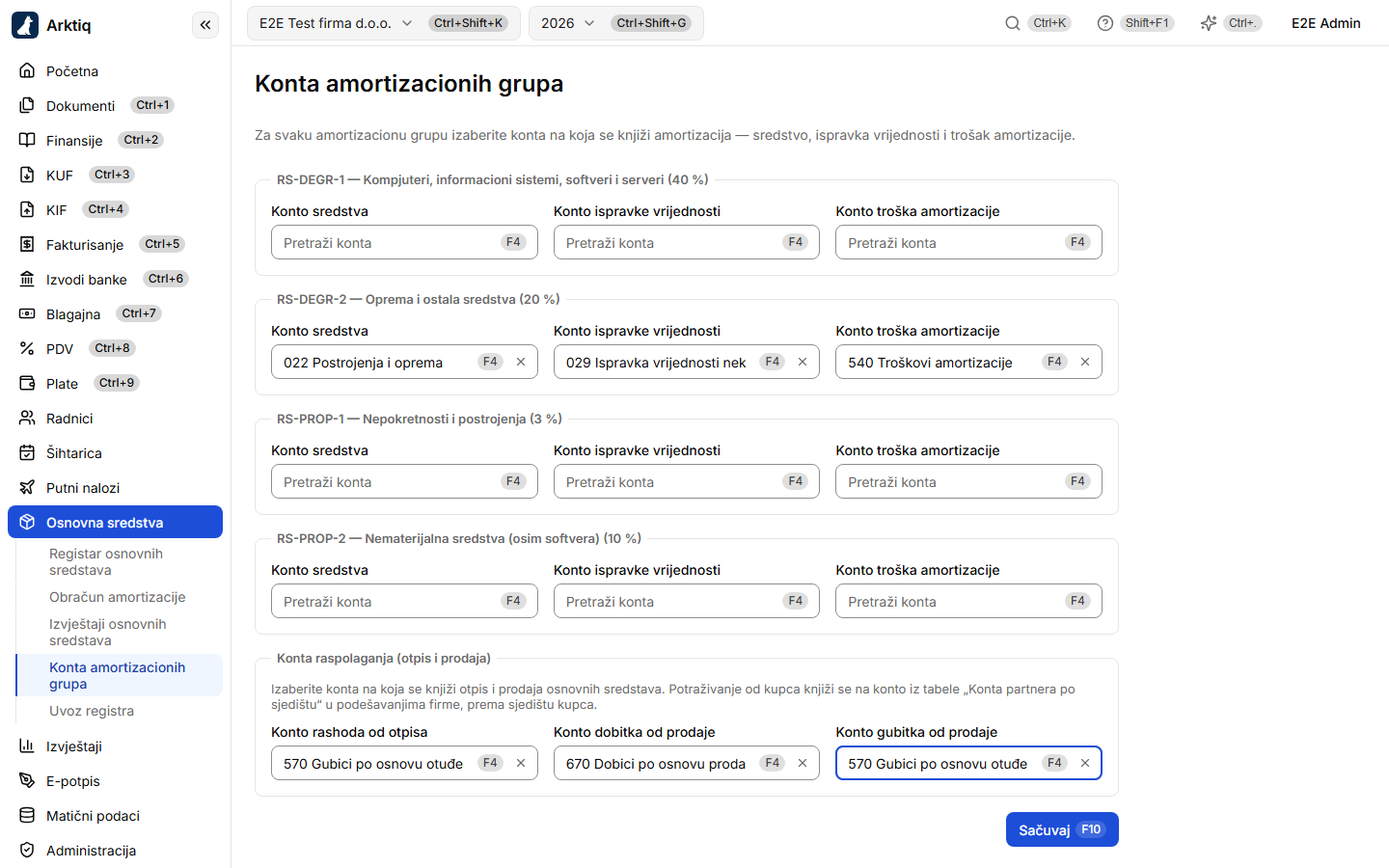The height and width of the screenshot is (868, 1389).
Task: Click the E-potpis sidebar icon
Action: pyautogui.click(x=27, y=780)
